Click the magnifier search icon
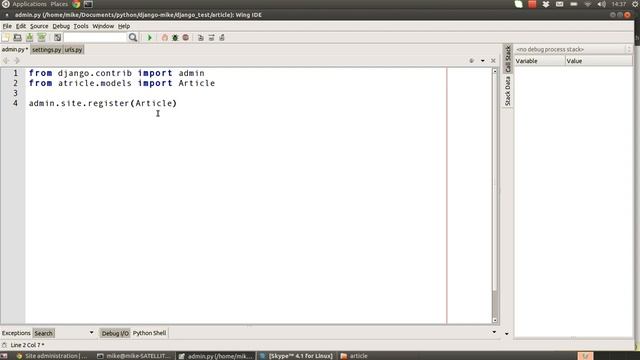The height and width of the screenshot is (360, 640). pos(133,38)
